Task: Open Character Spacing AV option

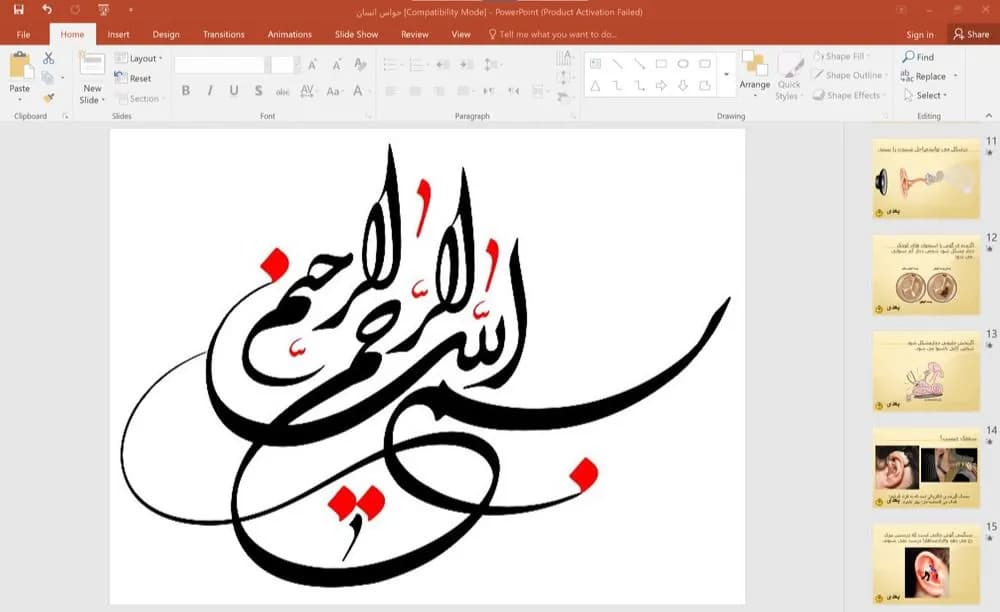Action: click(x=307, y=91)
